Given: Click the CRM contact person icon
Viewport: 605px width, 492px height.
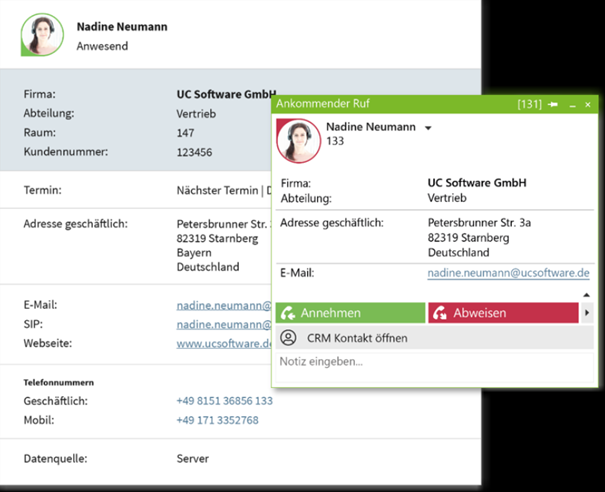Looking at the screenshot, I should 288,338.
